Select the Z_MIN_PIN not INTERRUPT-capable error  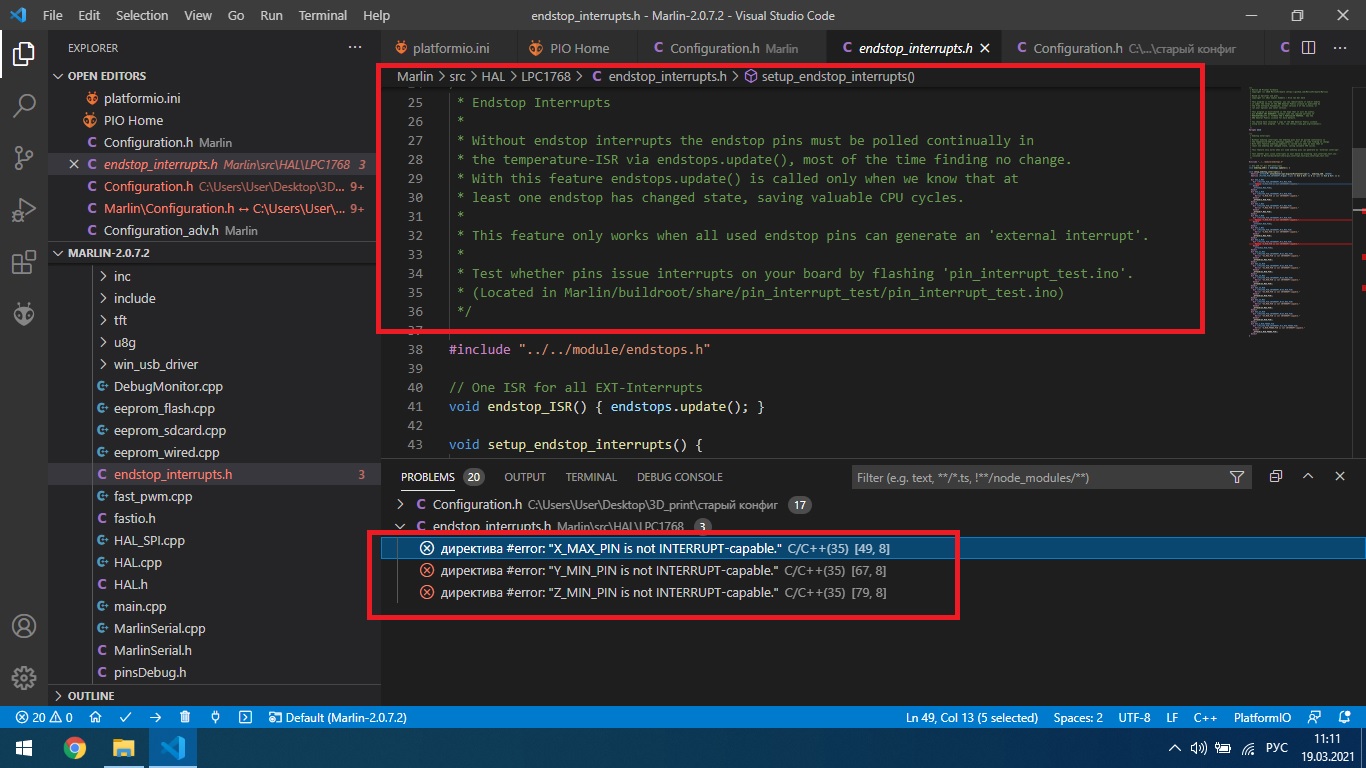pyautogui.click(x=873, y=592)
